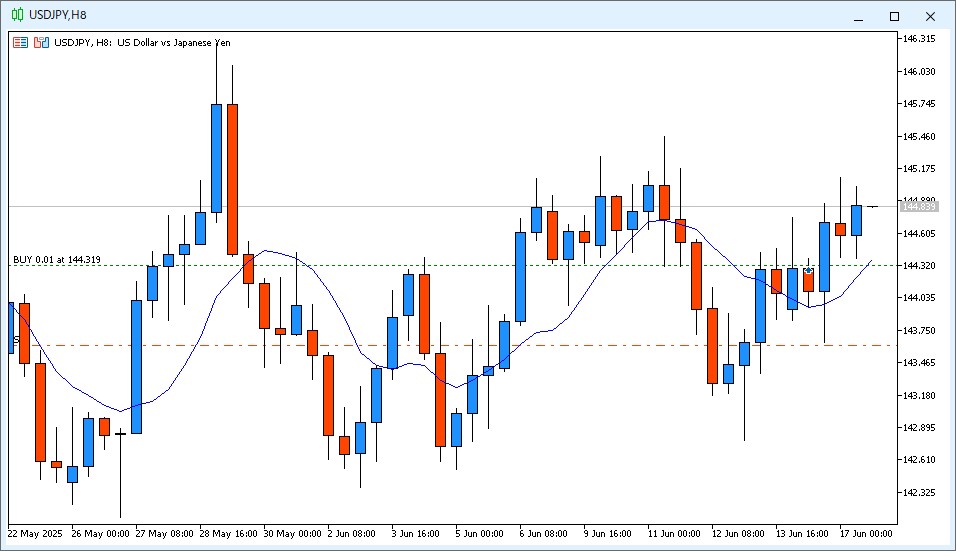
Task: Click the 143.180 price scale label
Action: (x=919, y=396)
